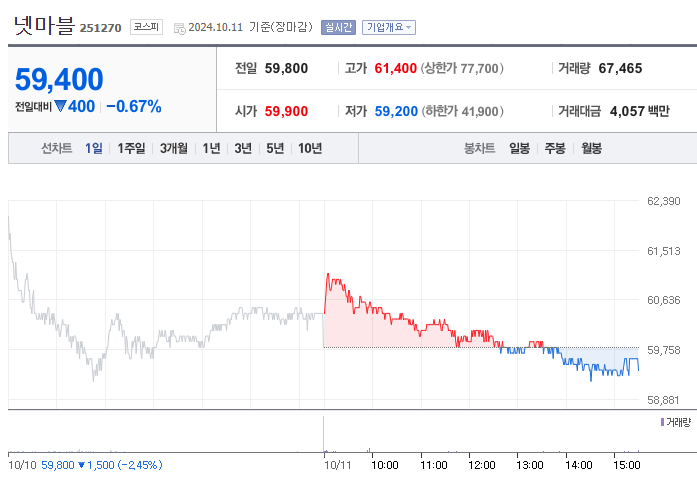
Task: Click the calendar clock icon beside the date
Action: [x=180, y=28]
